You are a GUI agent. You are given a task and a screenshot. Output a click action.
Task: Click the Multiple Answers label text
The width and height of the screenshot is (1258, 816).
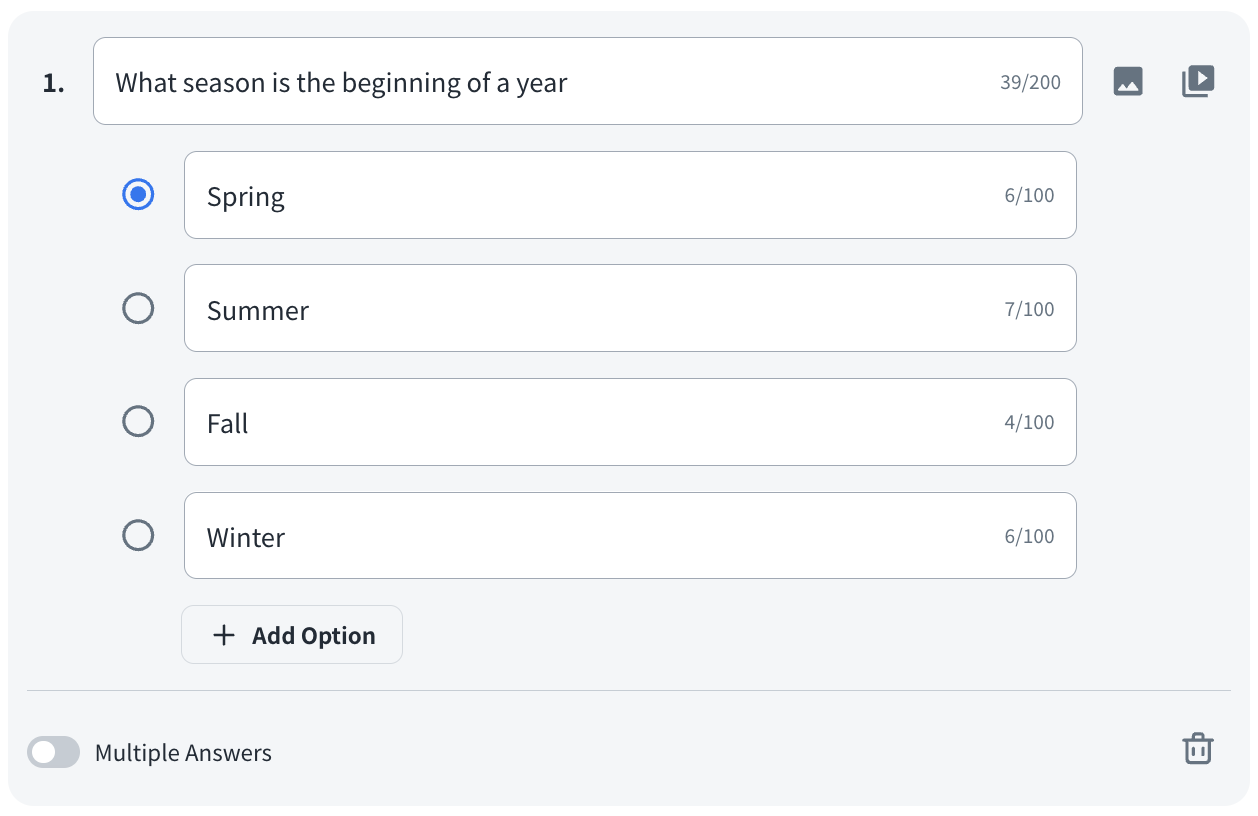[183, 753]
